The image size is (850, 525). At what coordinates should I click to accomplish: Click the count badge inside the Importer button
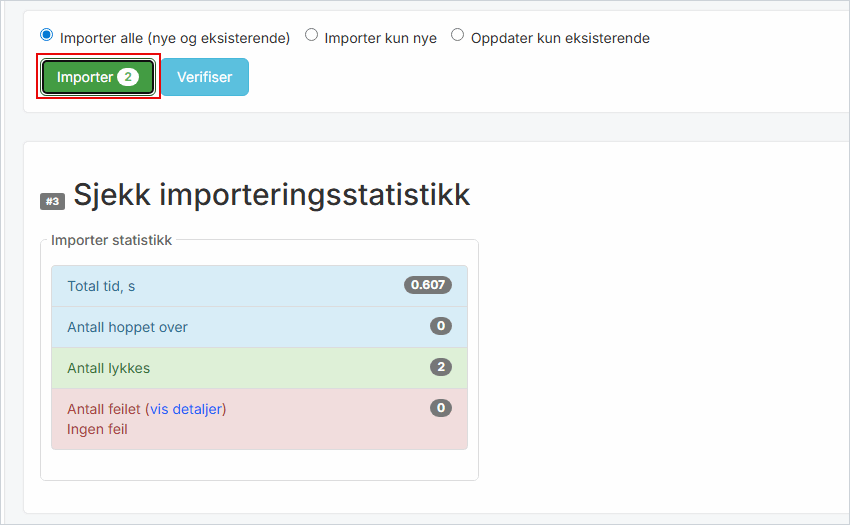pos(128,77)
